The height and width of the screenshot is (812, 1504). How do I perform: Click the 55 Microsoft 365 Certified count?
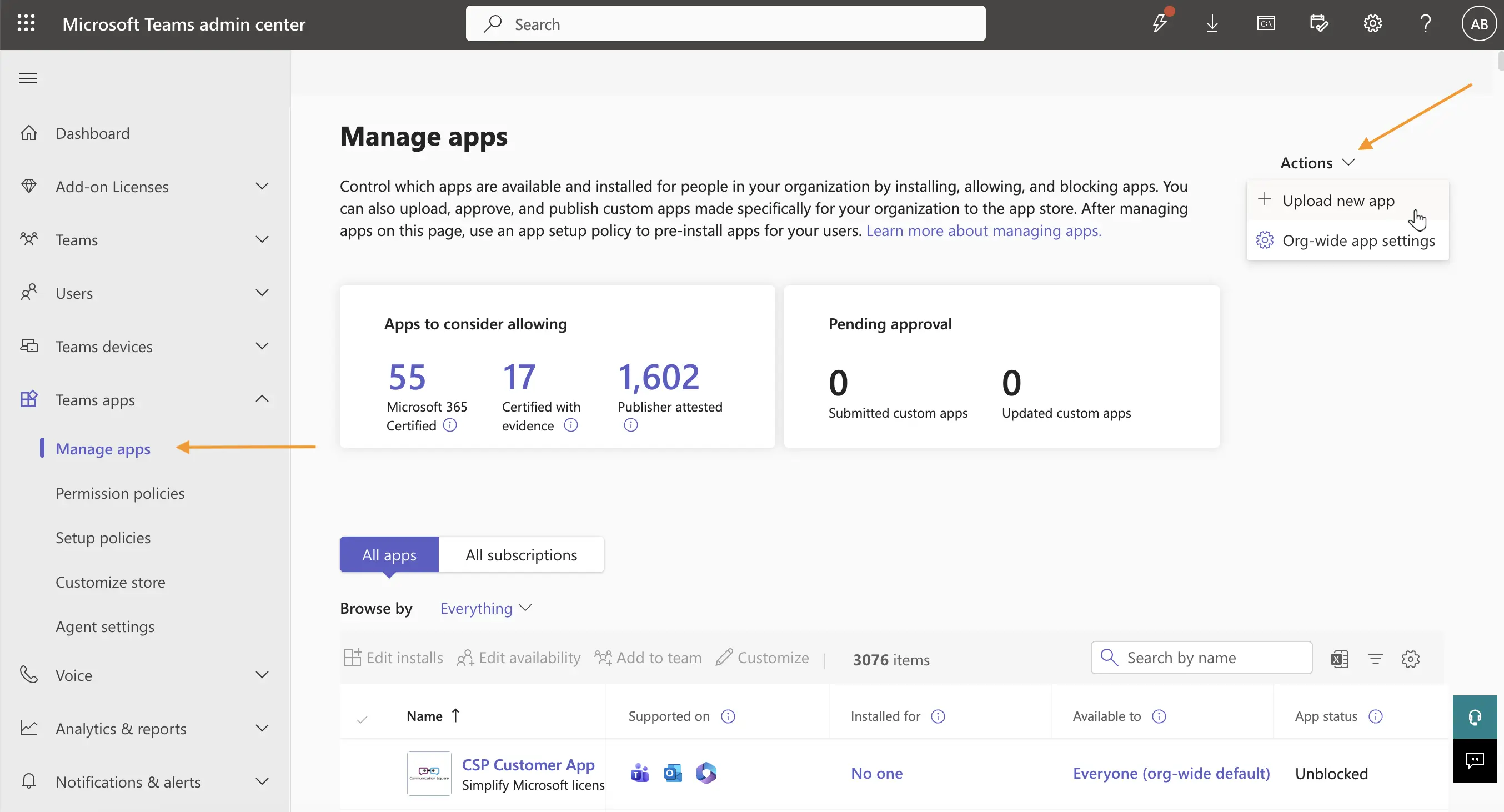coord(407,377)
